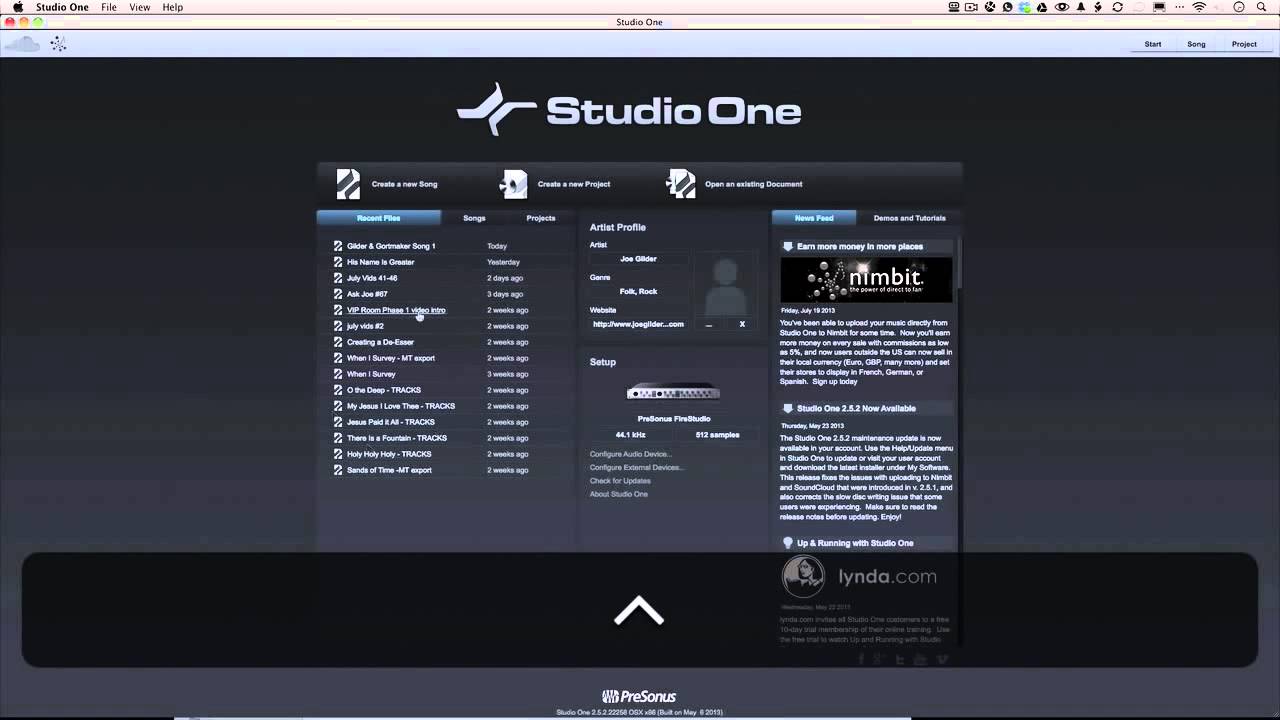Click song icon beside Creating a De-Esser
The width and height of the screenshot is (1280, 720).
[x=338, y=342]
